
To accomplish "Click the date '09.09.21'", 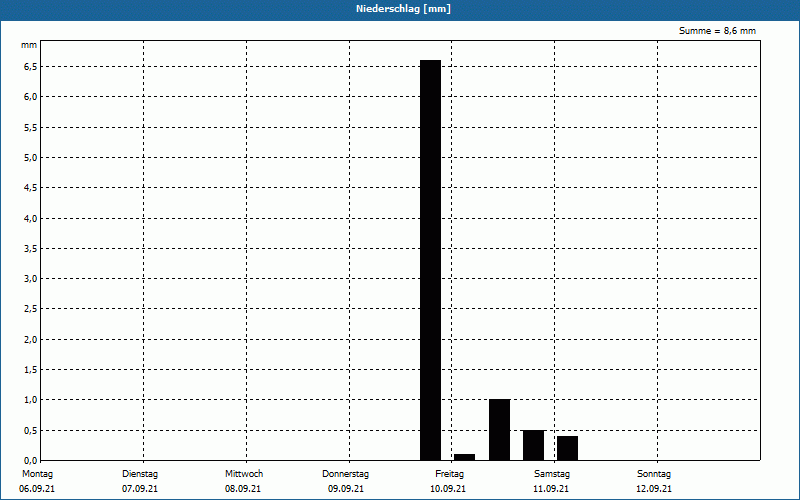I will click(x=346, y=489).
